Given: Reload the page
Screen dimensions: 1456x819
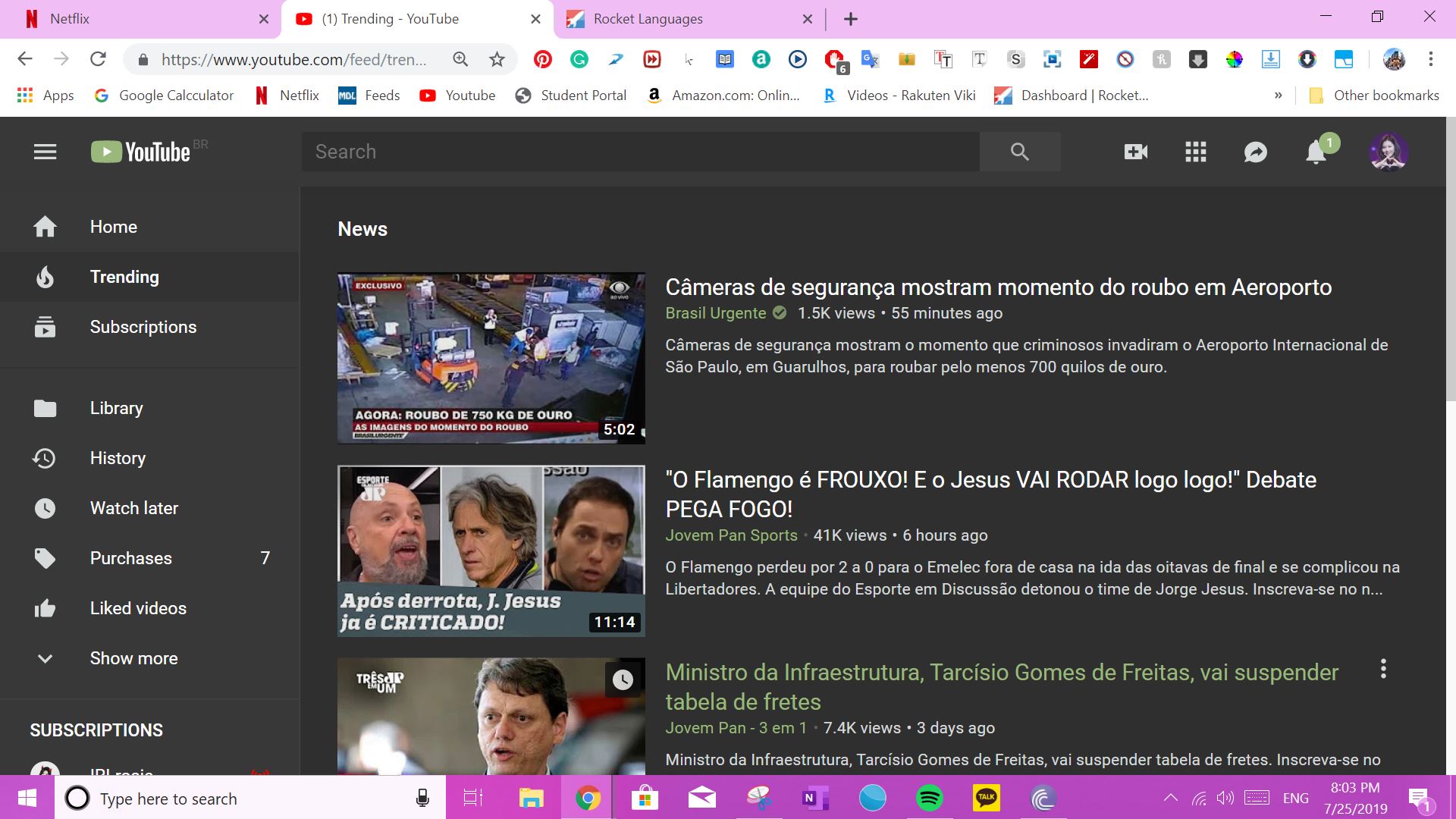Looking at the screenshot, I should click(98, 59).
